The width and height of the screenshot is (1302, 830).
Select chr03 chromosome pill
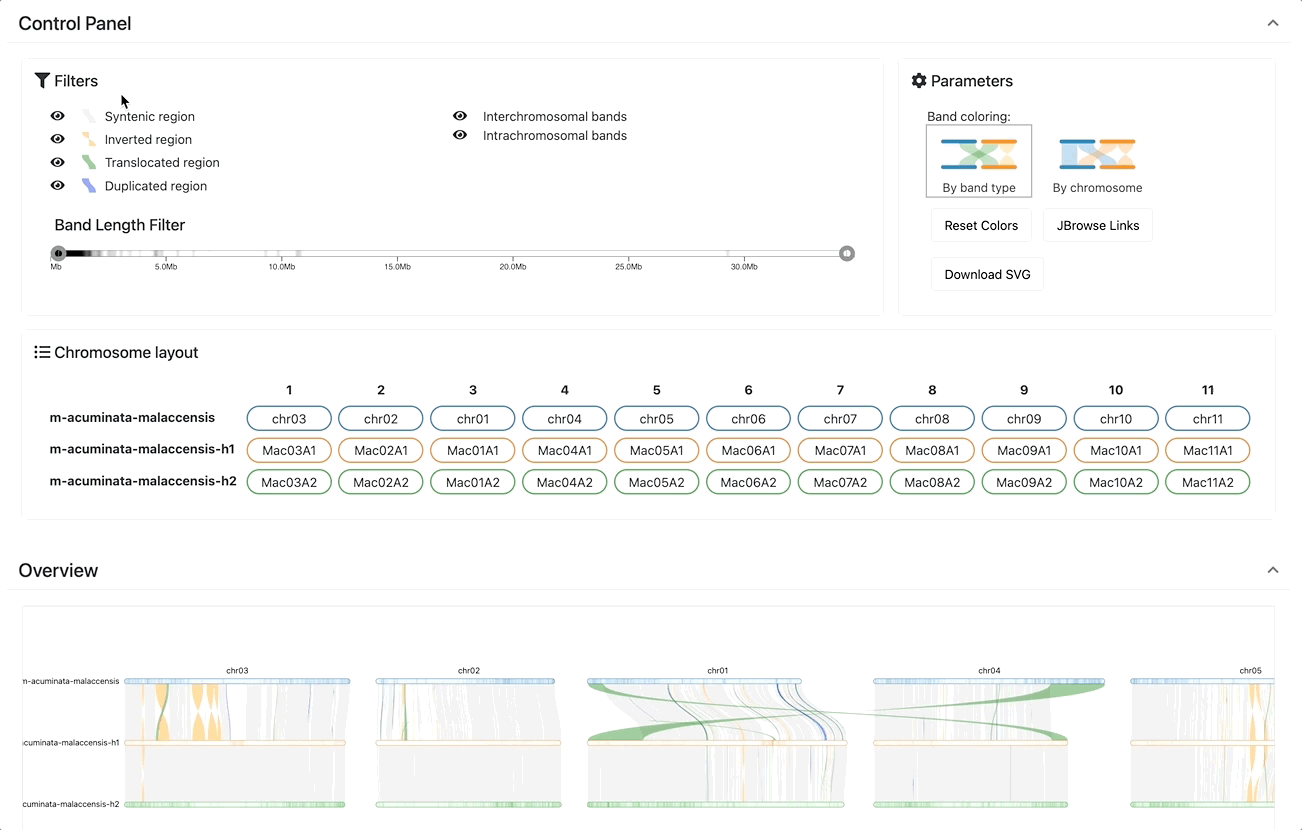[x=289, y=419]
